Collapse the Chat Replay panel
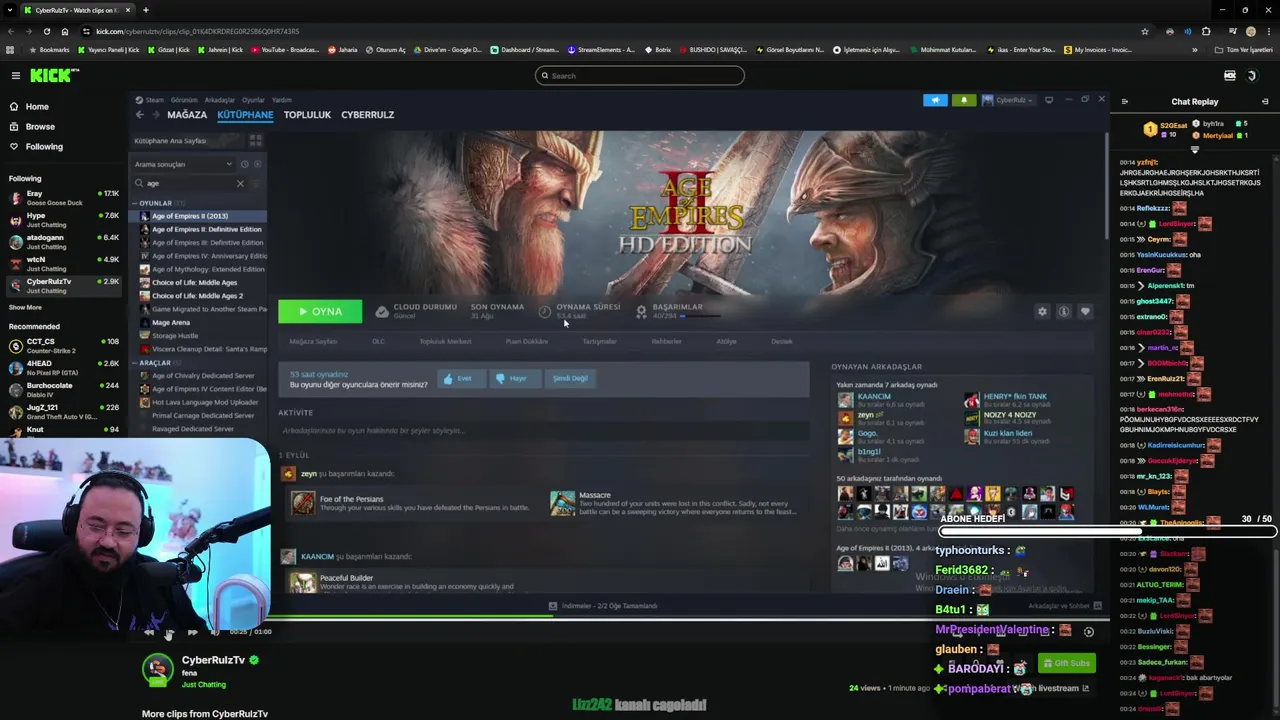 pos(1125,101)
